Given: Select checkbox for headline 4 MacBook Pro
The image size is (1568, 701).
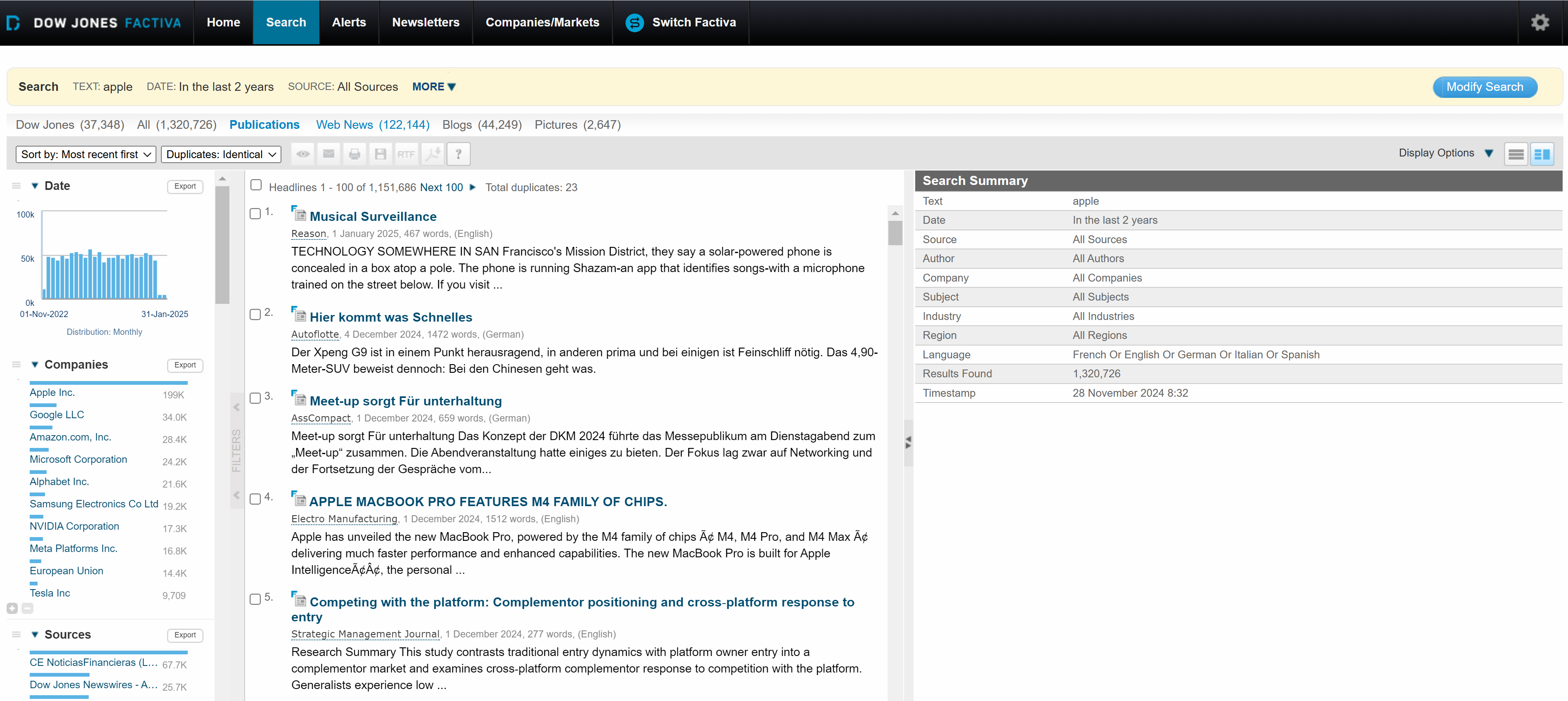Looking at the screenshot, I should [256, 499].
